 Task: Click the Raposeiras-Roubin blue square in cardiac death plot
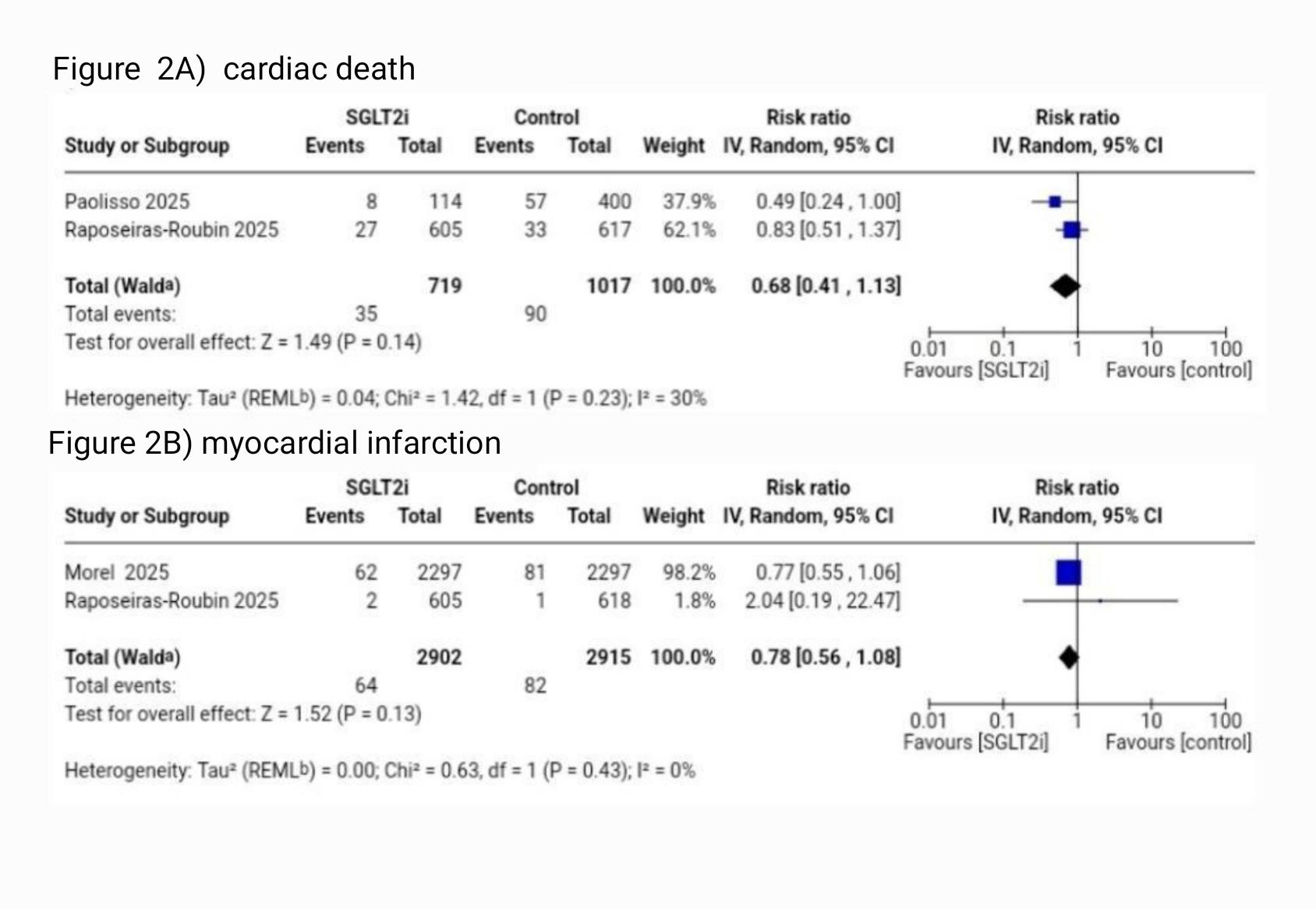coord(1072,230)
